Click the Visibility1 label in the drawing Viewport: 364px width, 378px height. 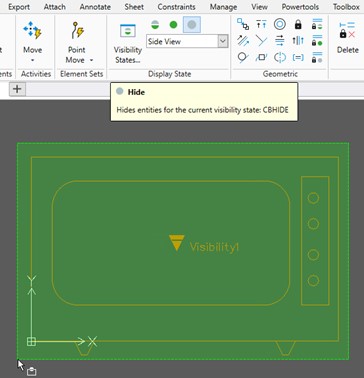point(214,247)
